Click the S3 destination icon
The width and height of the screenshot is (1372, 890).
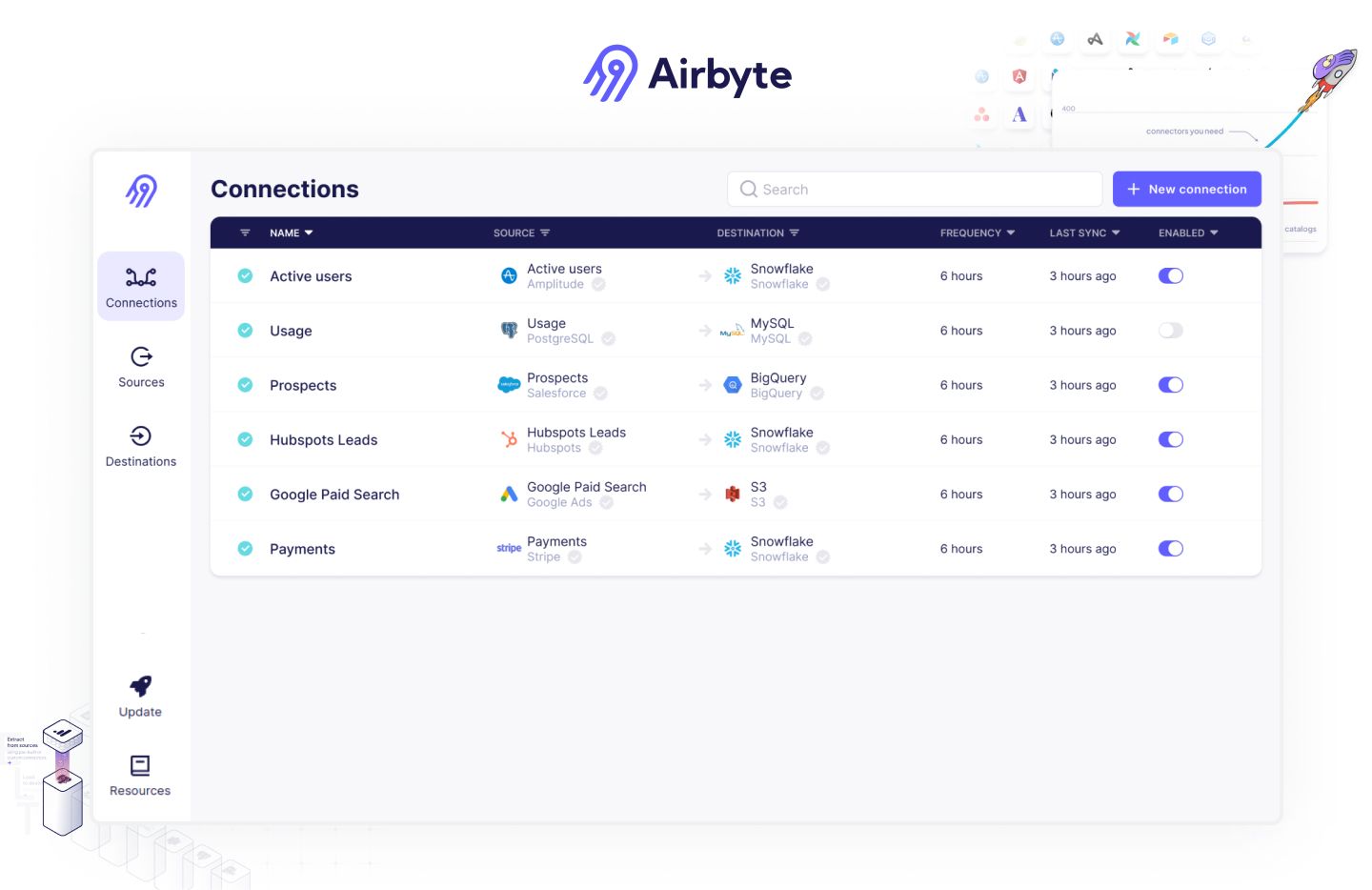tap(733, 495)
